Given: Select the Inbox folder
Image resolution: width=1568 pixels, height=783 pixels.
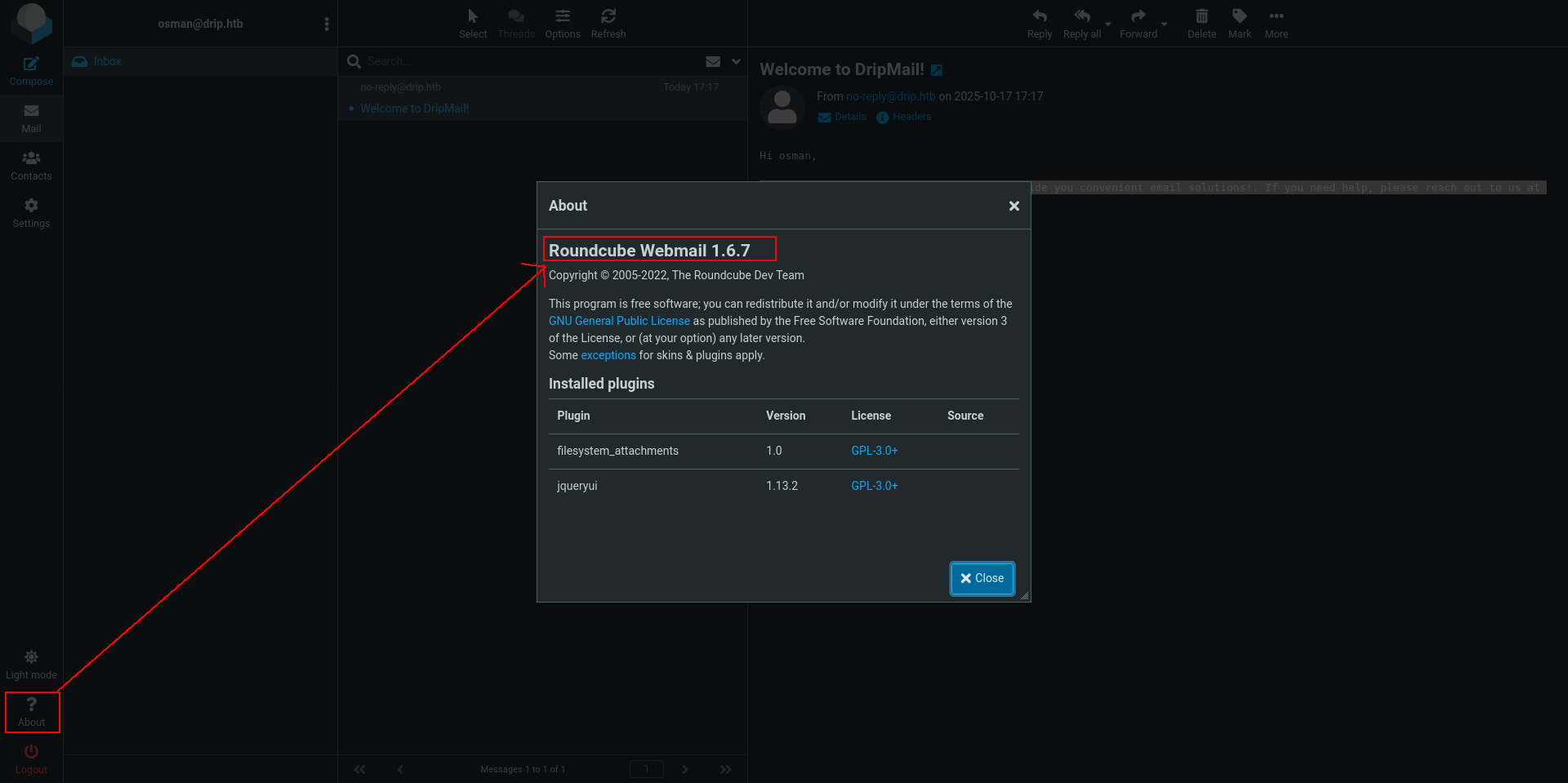Looking at the screenshot, I should coord(107,61).
